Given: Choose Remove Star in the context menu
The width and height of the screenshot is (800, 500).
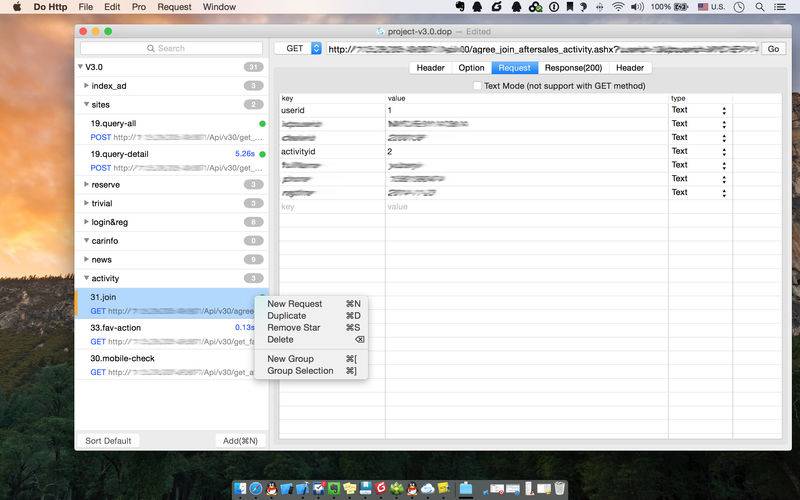Looking at the screenshot, I should tap(311, 328).
